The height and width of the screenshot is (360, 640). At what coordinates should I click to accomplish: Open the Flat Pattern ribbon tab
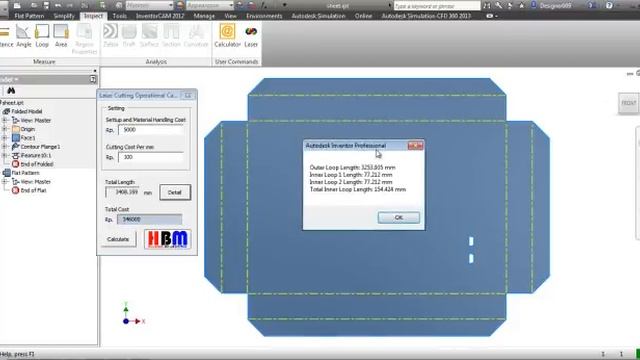click(x=29, y=16)
